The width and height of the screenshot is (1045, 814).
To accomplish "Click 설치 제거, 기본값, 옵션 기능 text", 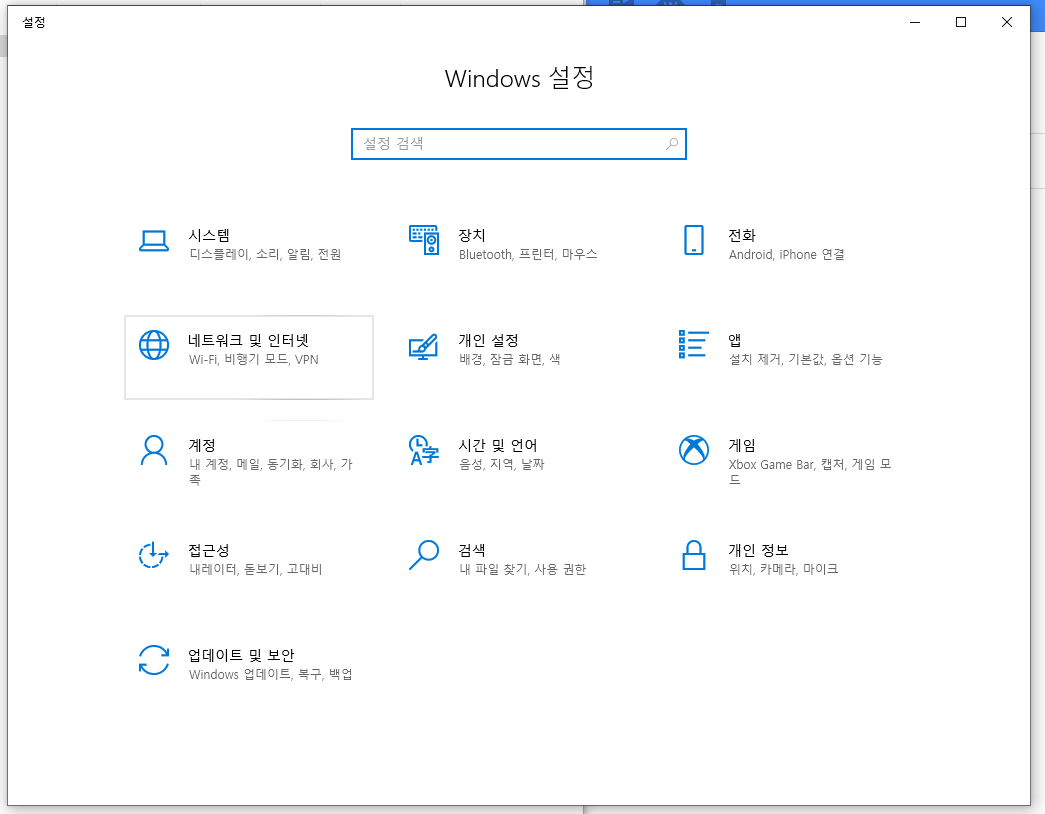I will point(805,360).
